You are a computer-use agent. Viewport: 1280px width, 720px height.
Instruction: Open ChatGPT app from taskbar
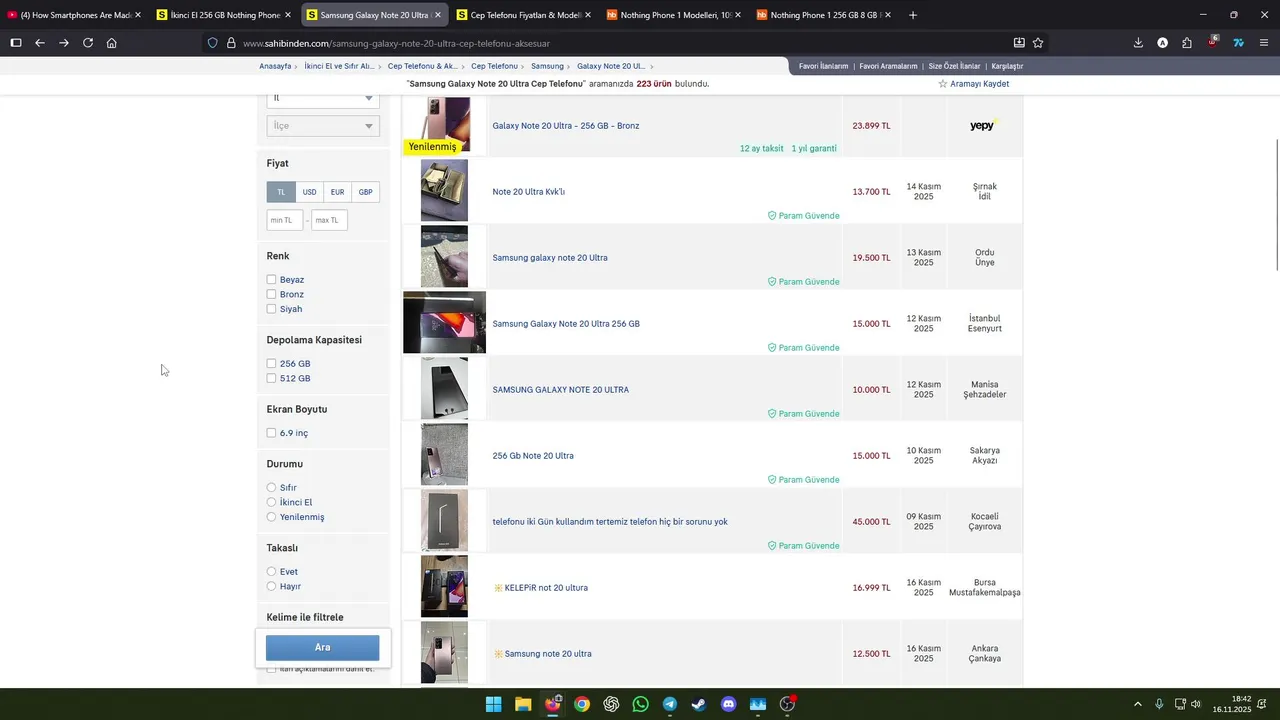coord(611,704)
